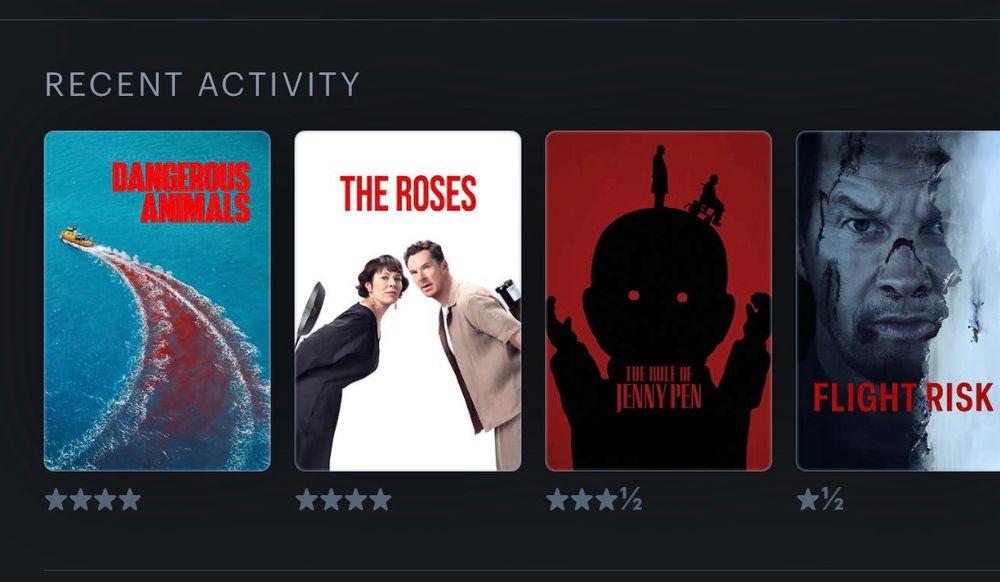The height and width of the screenshot is (582, 1000).
Task: Click the last star beneath The Roses
Action: pos(381,500)
